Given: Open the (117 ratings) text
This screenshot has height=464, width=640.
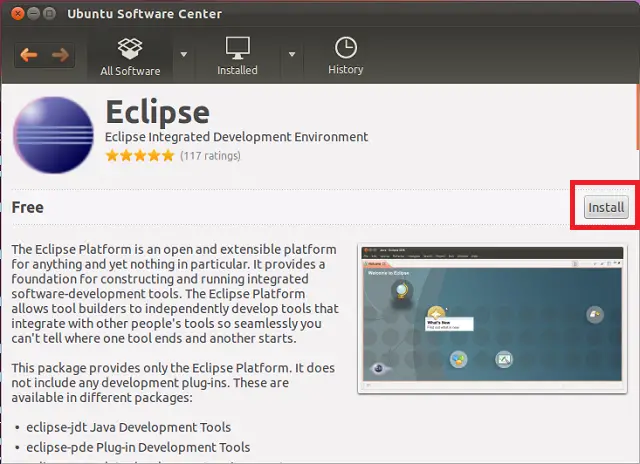Looking at the screenshot, I should [210, 156].
